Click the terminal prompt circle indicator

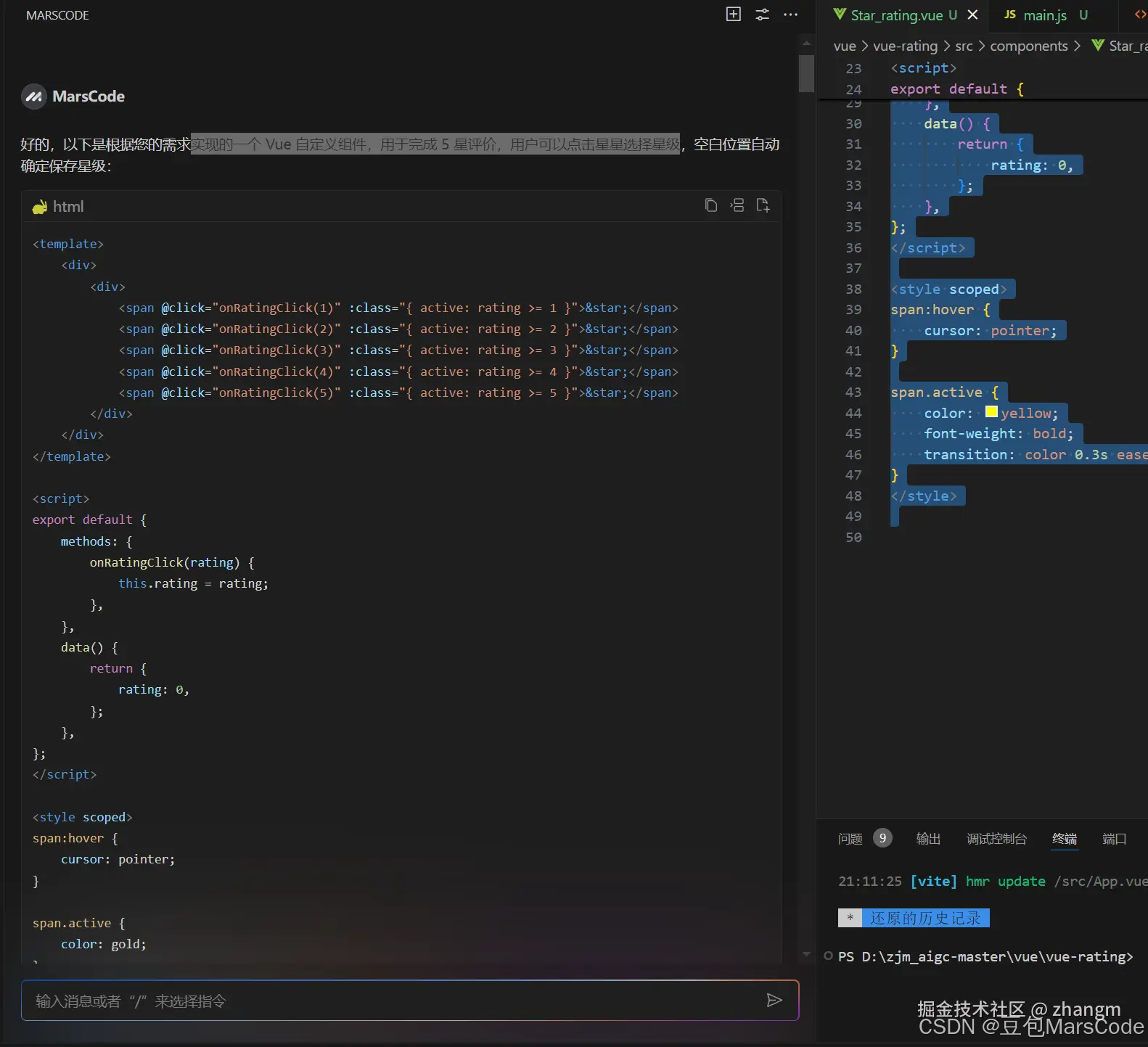tap(828, 956)
